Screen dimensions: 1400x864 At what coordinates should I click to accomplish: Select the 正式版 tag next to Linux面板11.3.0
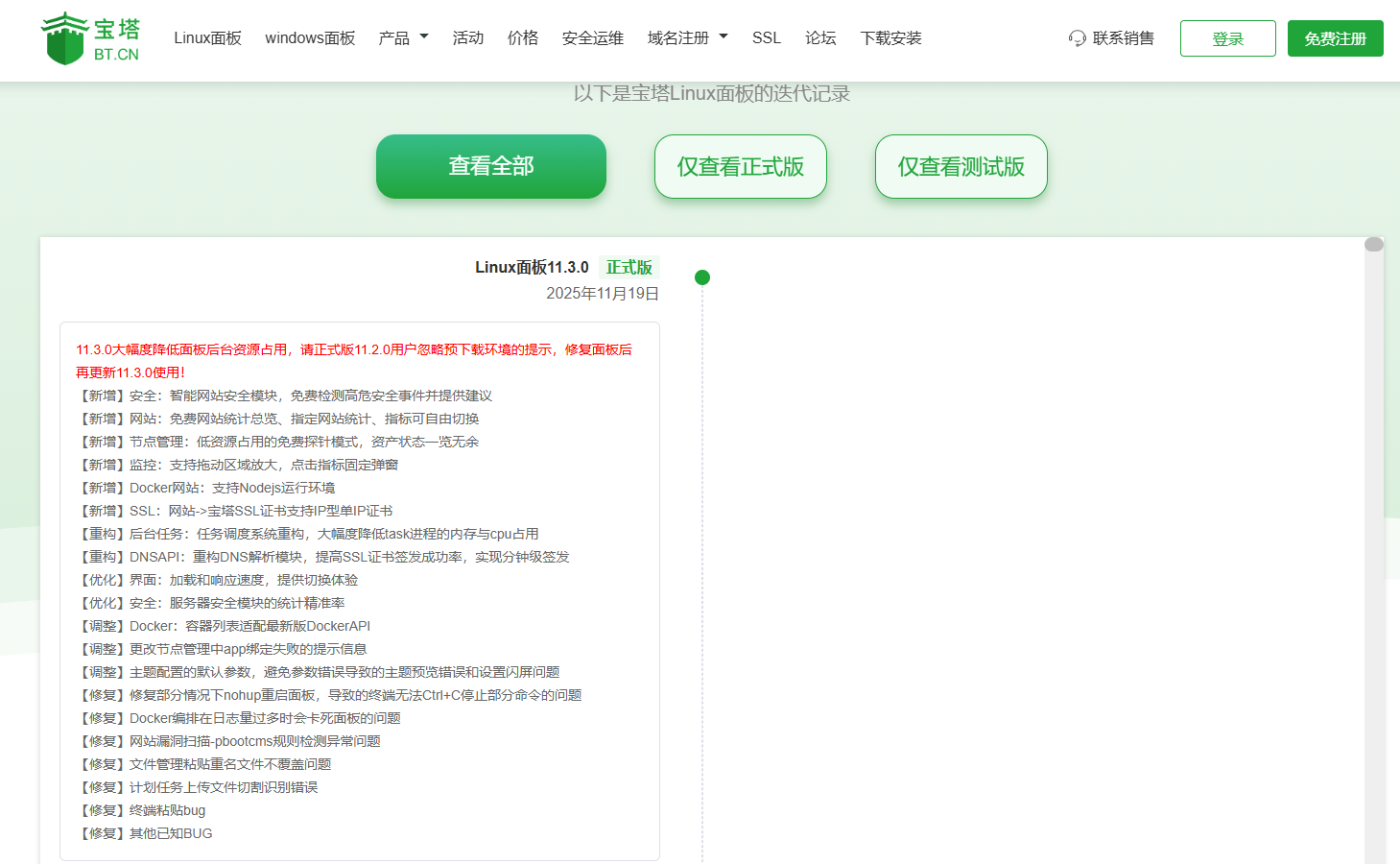(629, 267)
